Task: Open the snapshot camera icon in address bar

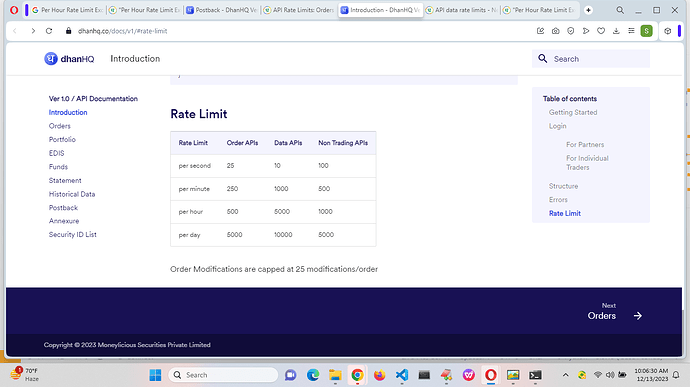Action: [555, 31]
